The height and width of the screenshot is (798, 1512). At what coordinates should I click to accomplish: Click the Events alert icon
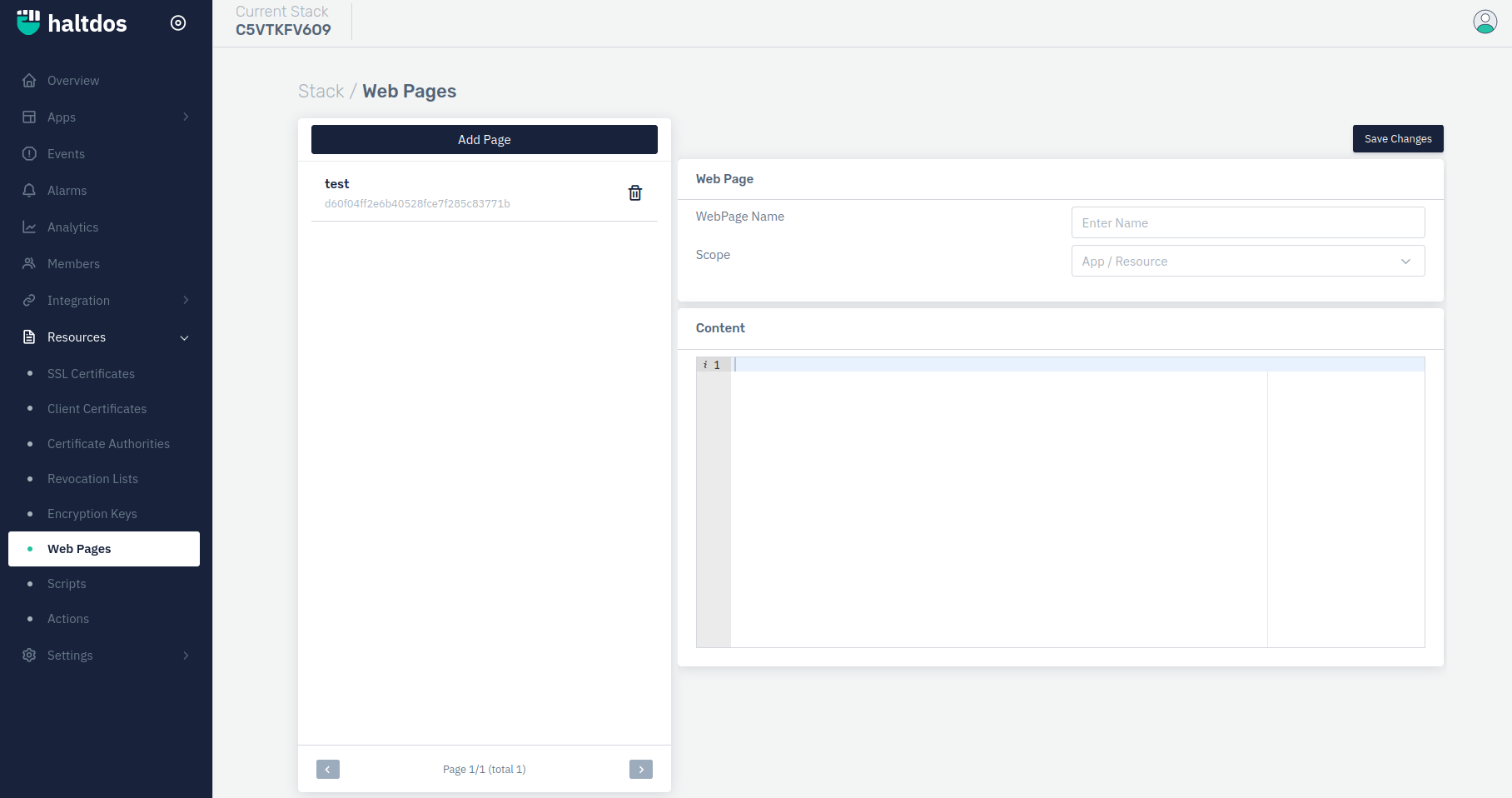[29, 153]
